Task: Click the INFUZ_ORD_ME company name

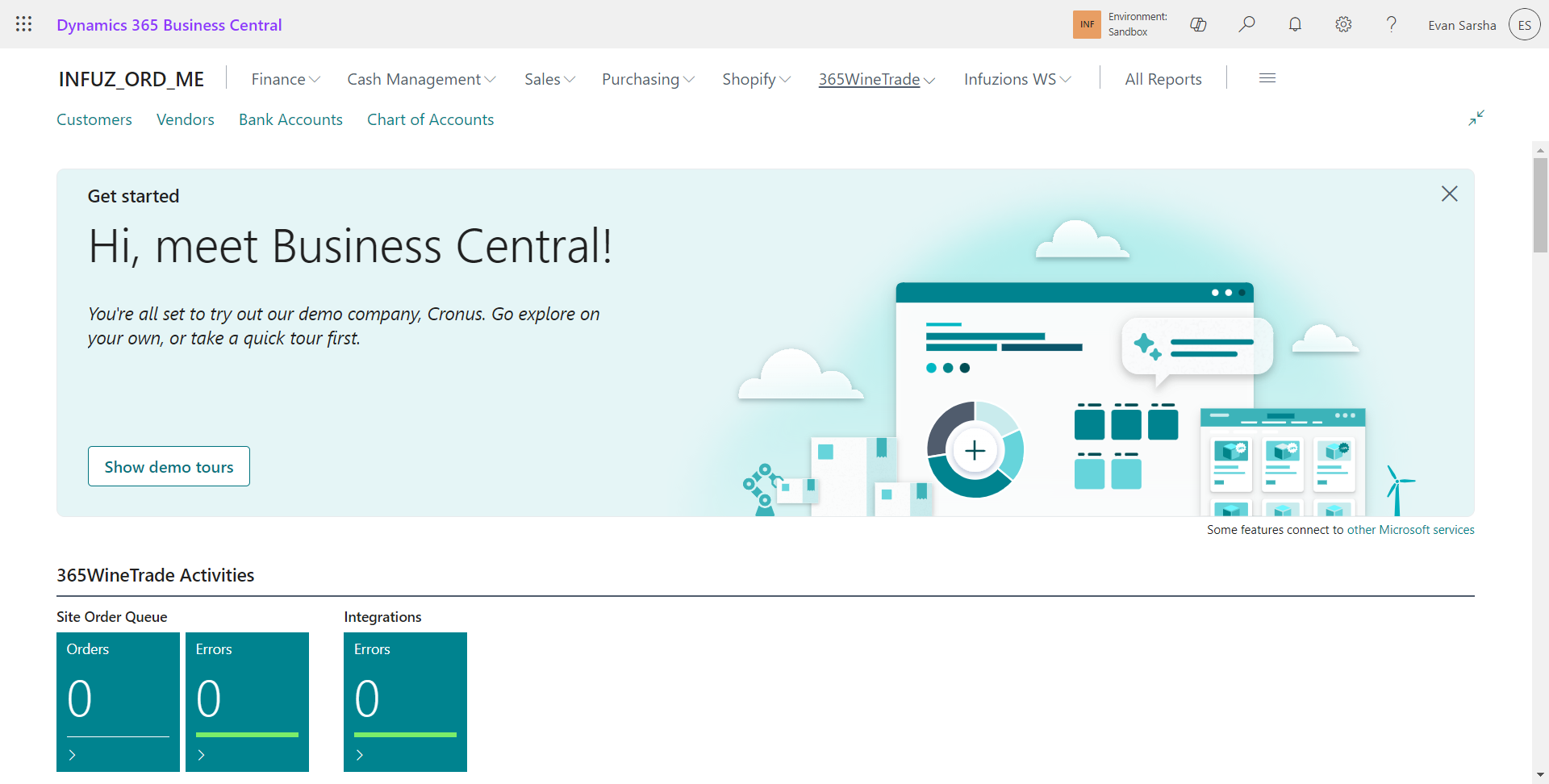Action: [x=132, y=79]
